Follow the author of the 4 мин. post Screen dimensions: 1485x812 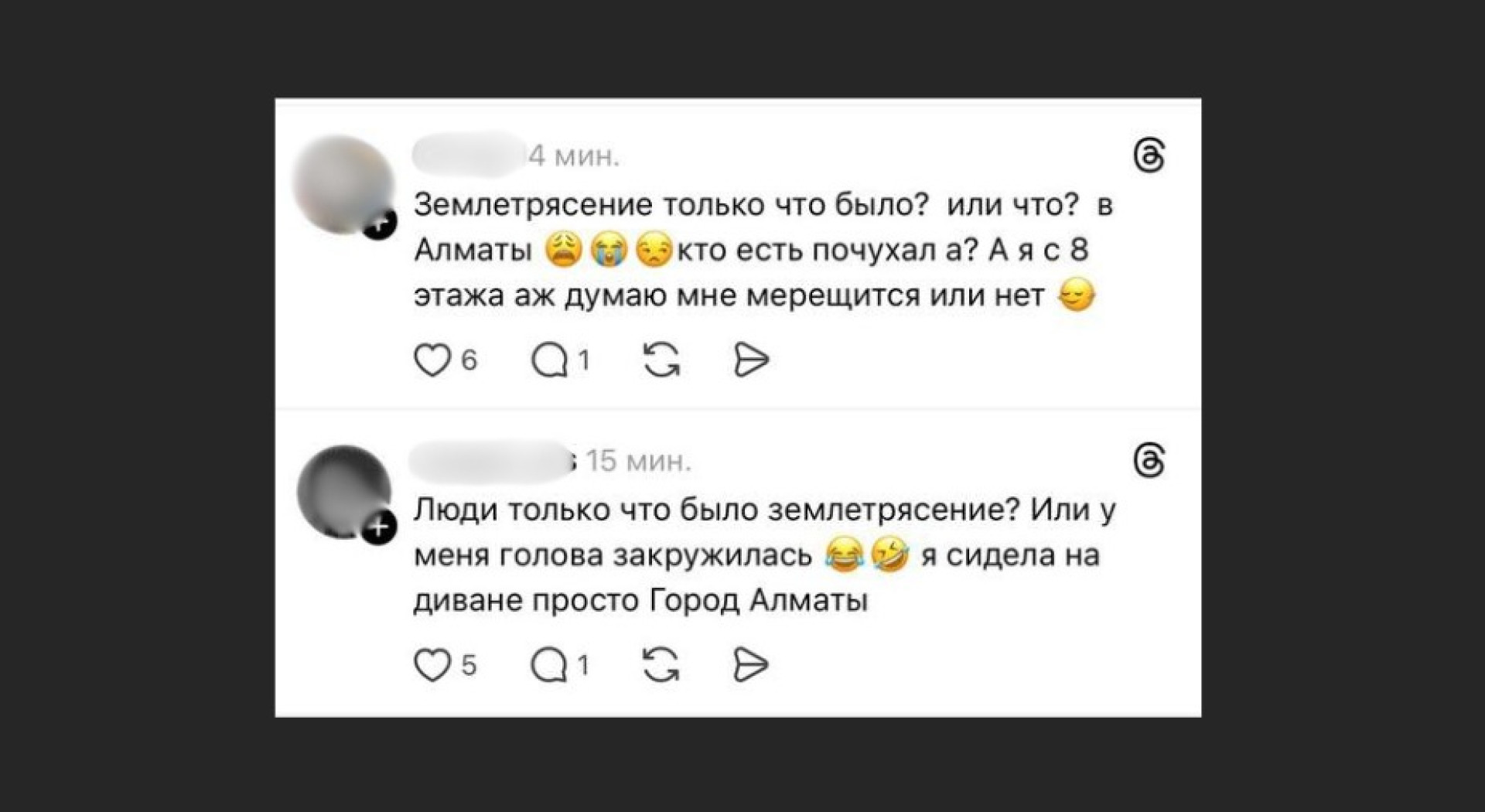(379, 224)
